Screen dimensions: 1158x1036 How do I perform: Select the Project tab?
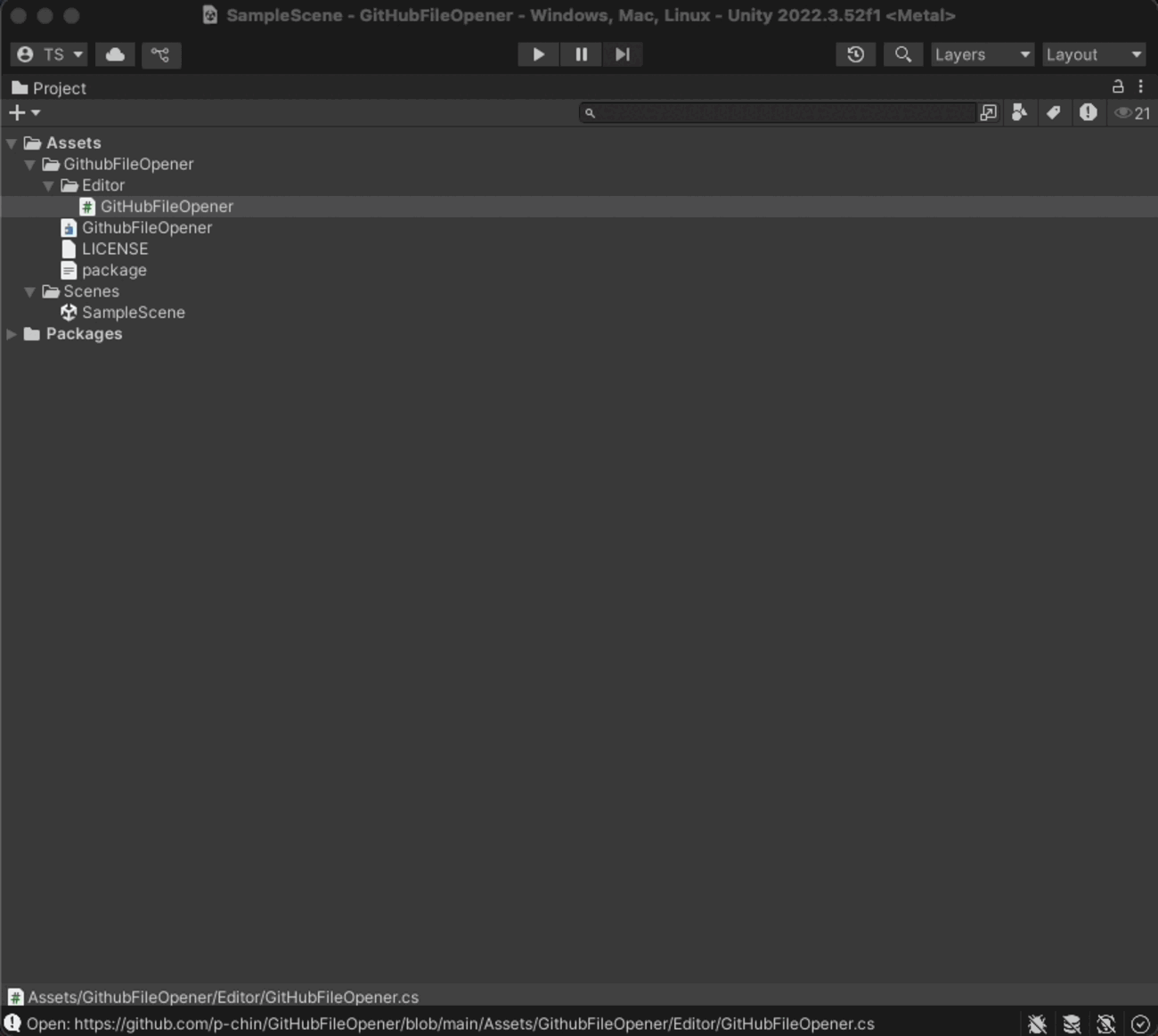(x=49, y=88)
